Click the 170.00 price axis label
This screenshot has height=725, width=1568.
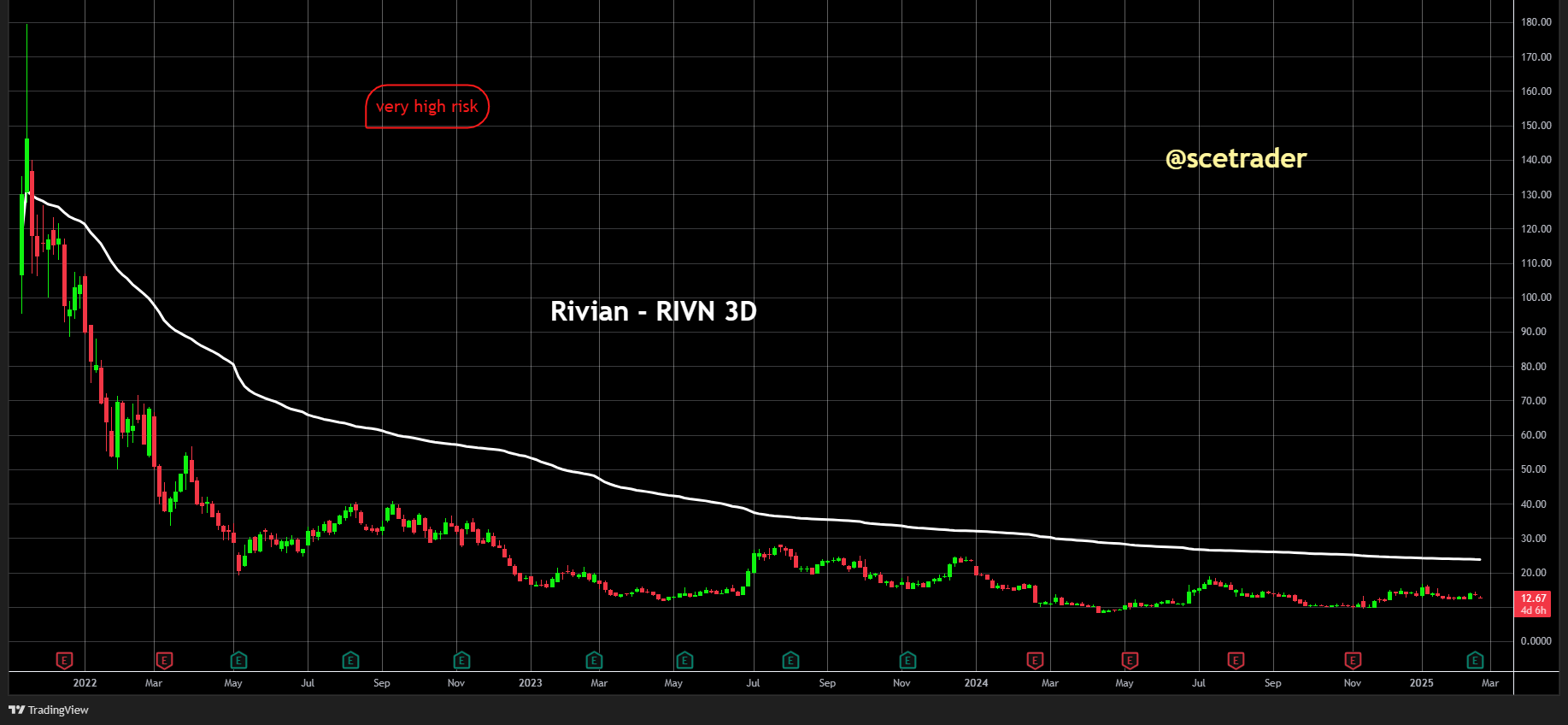tap(1536, 57)
